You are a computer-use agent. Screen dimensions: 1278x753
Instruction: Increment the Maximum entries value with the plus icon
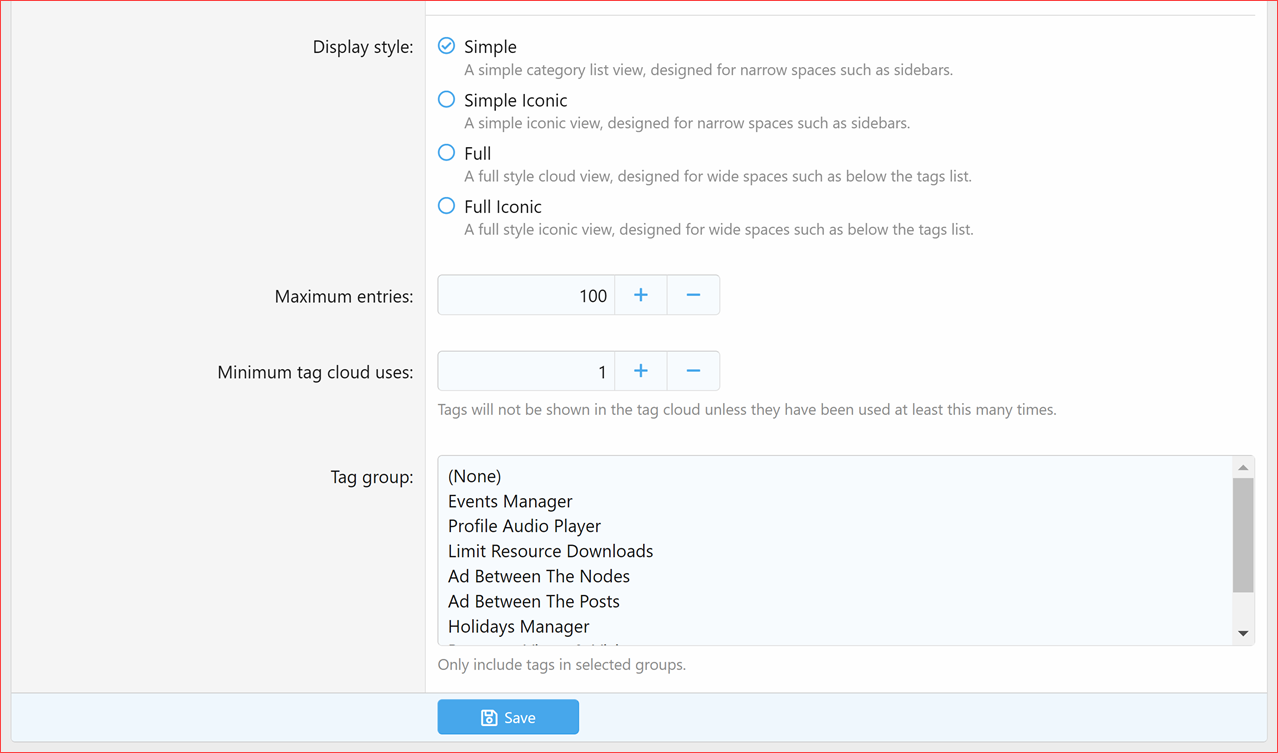pyautogui.click(x=640, y=294)
